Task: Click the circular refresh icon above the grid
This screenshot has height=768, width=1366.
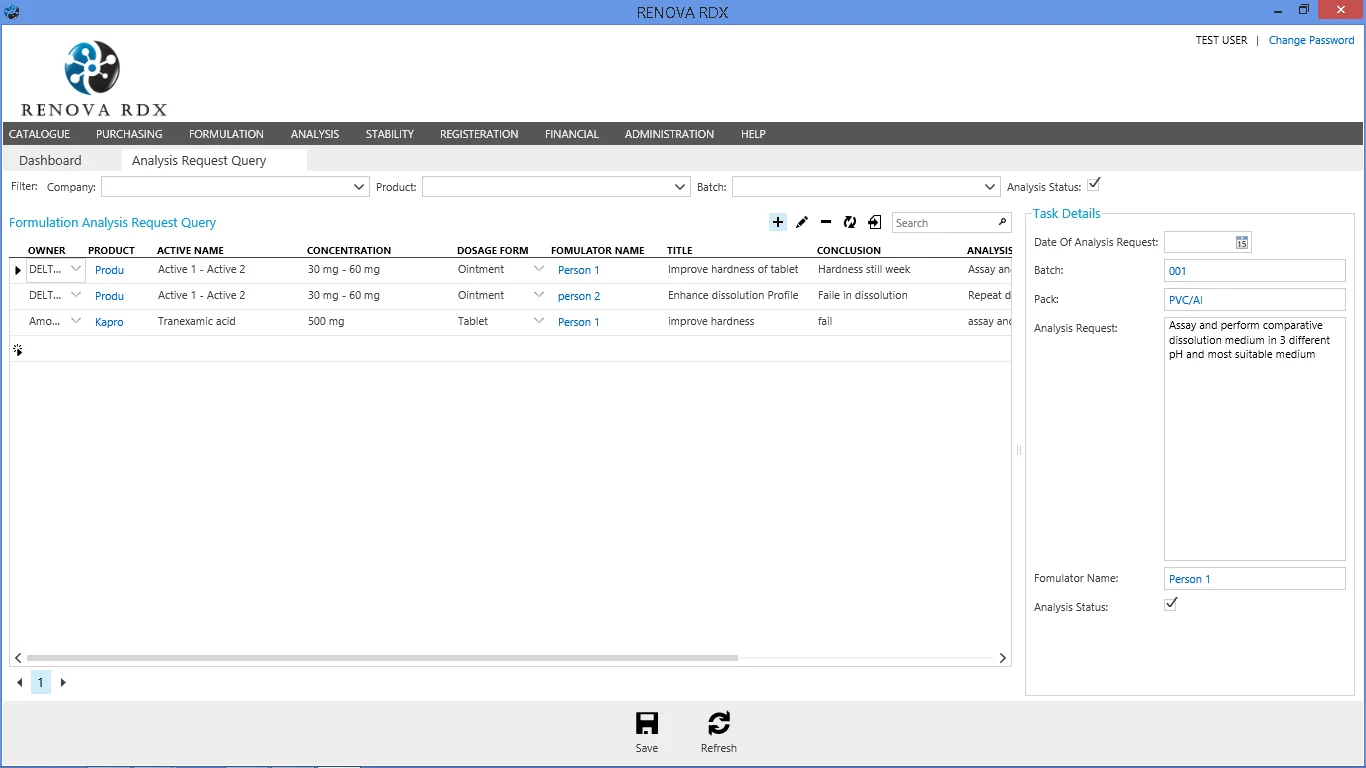Action: 849,222
